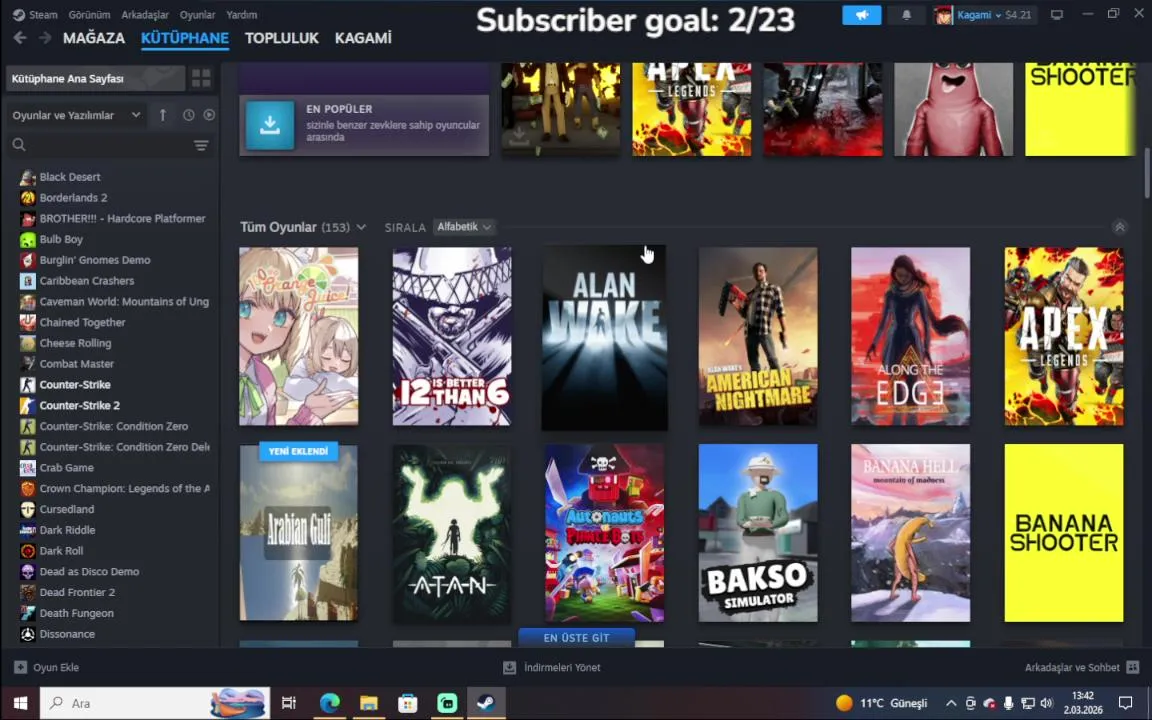Viewport: 1152px width, 720px height.
Task: Sort sidebar games with the up arrow icon
Action: pos(163,115)
